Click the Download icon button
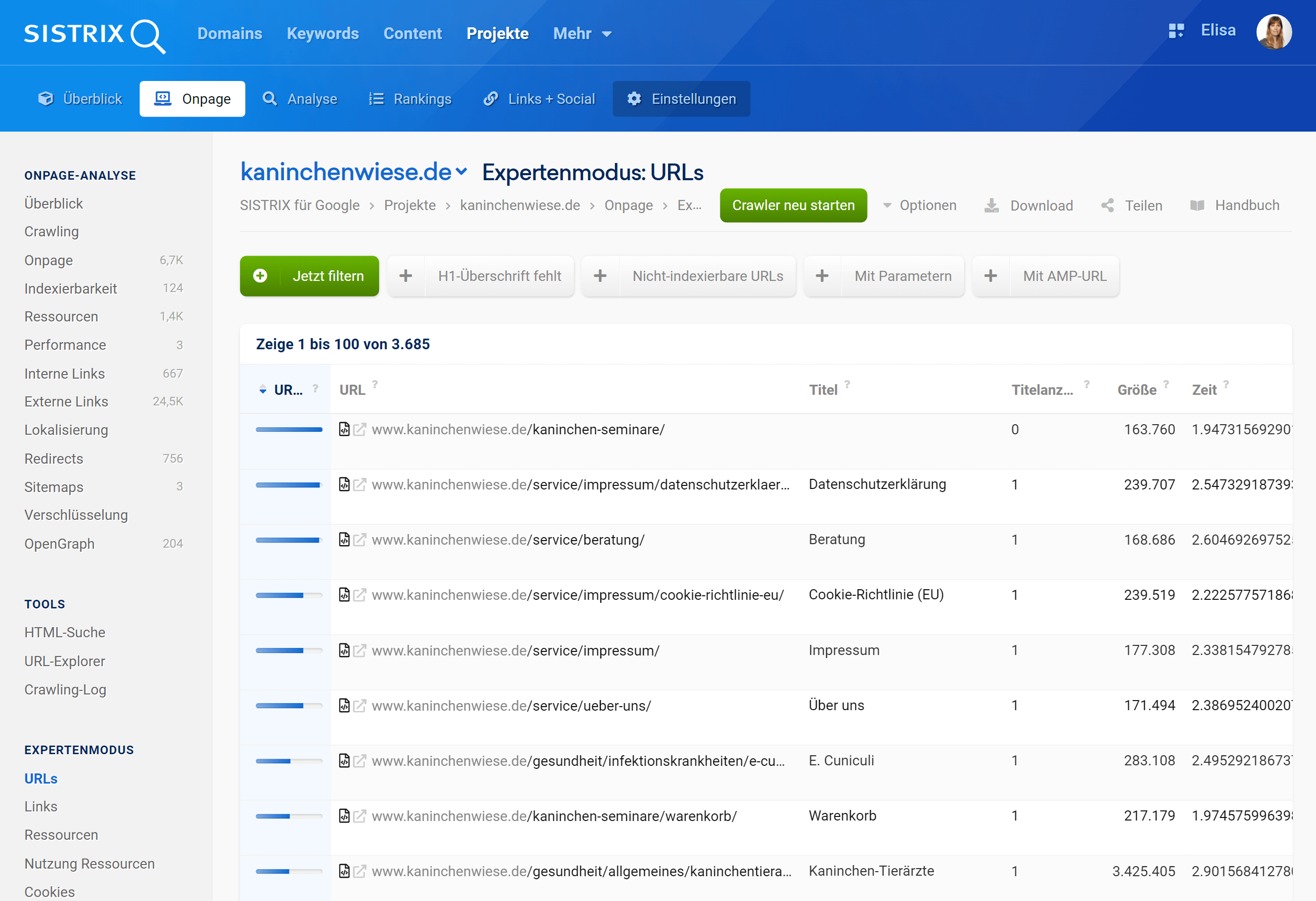 [991, 206]
